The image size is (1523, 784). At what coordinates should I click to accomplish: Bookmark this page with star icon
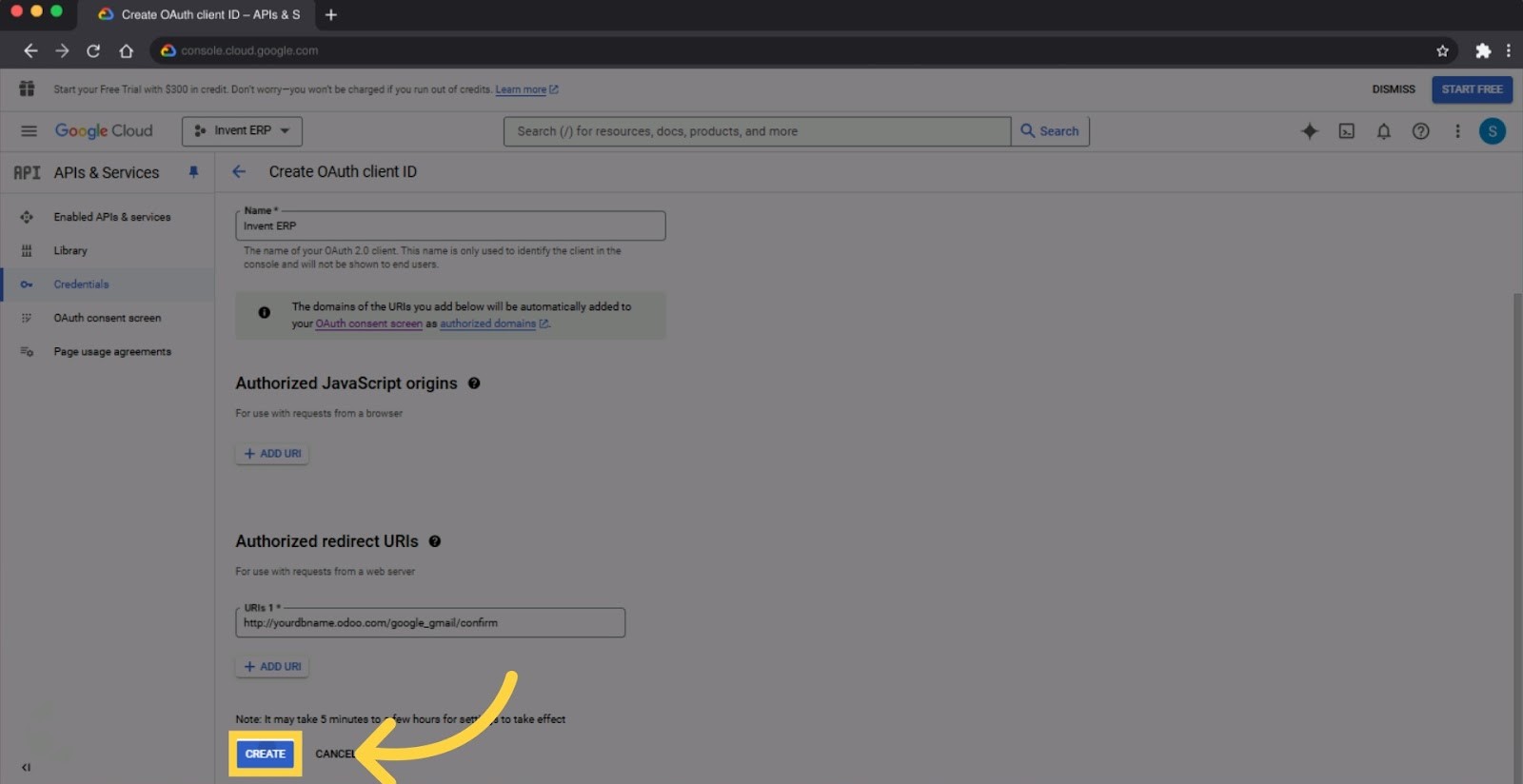point(1442,50)
